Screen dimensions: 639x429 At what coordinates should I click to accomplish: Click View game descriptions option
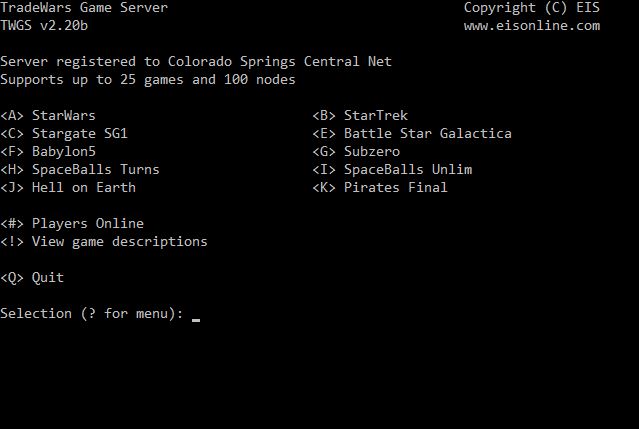tap(104, 242)
